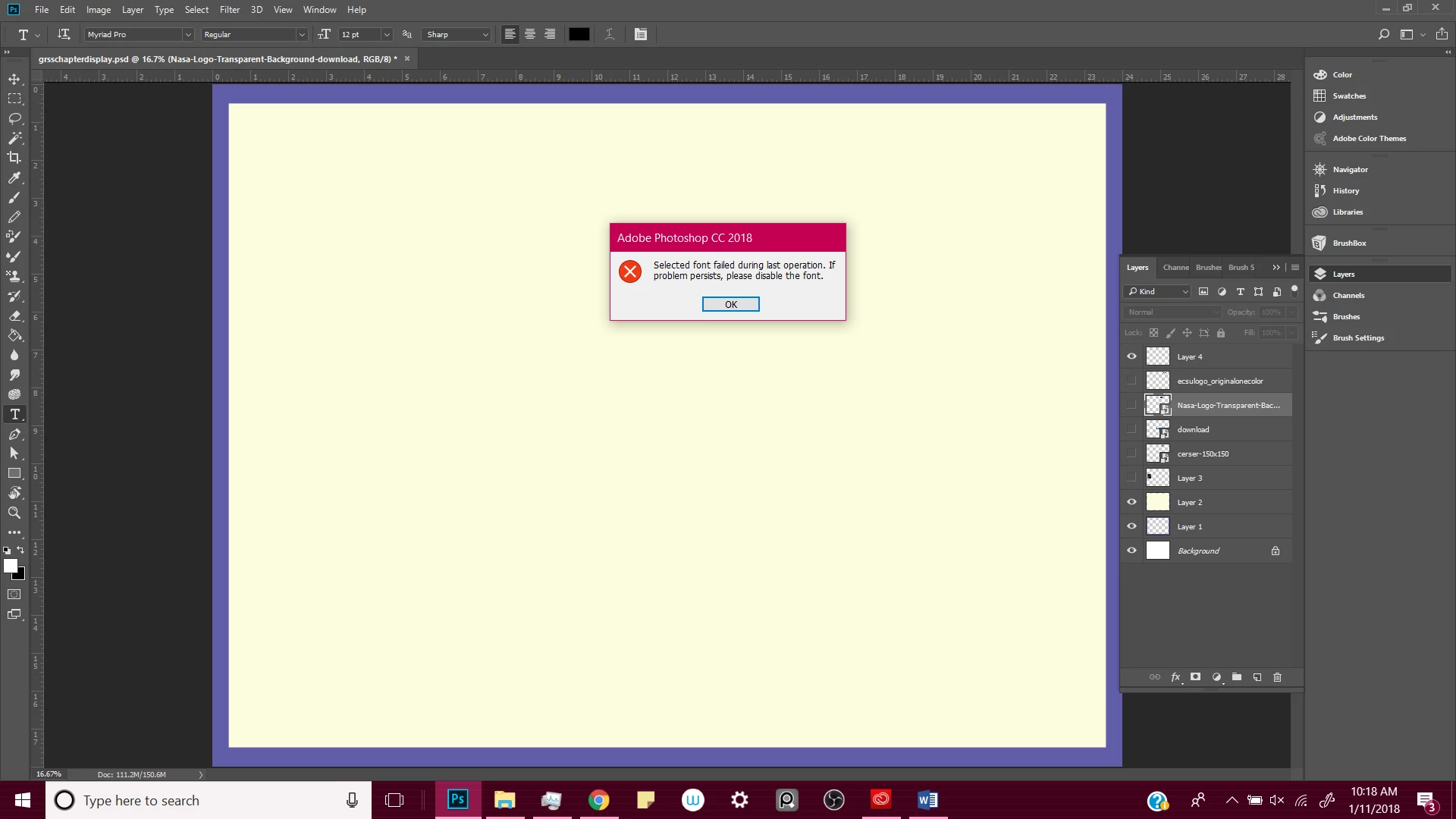Image resolution: width=1456 pixels, height=819 pixels.
Task: Click the delete layer trash icon
Action: 1277,677
